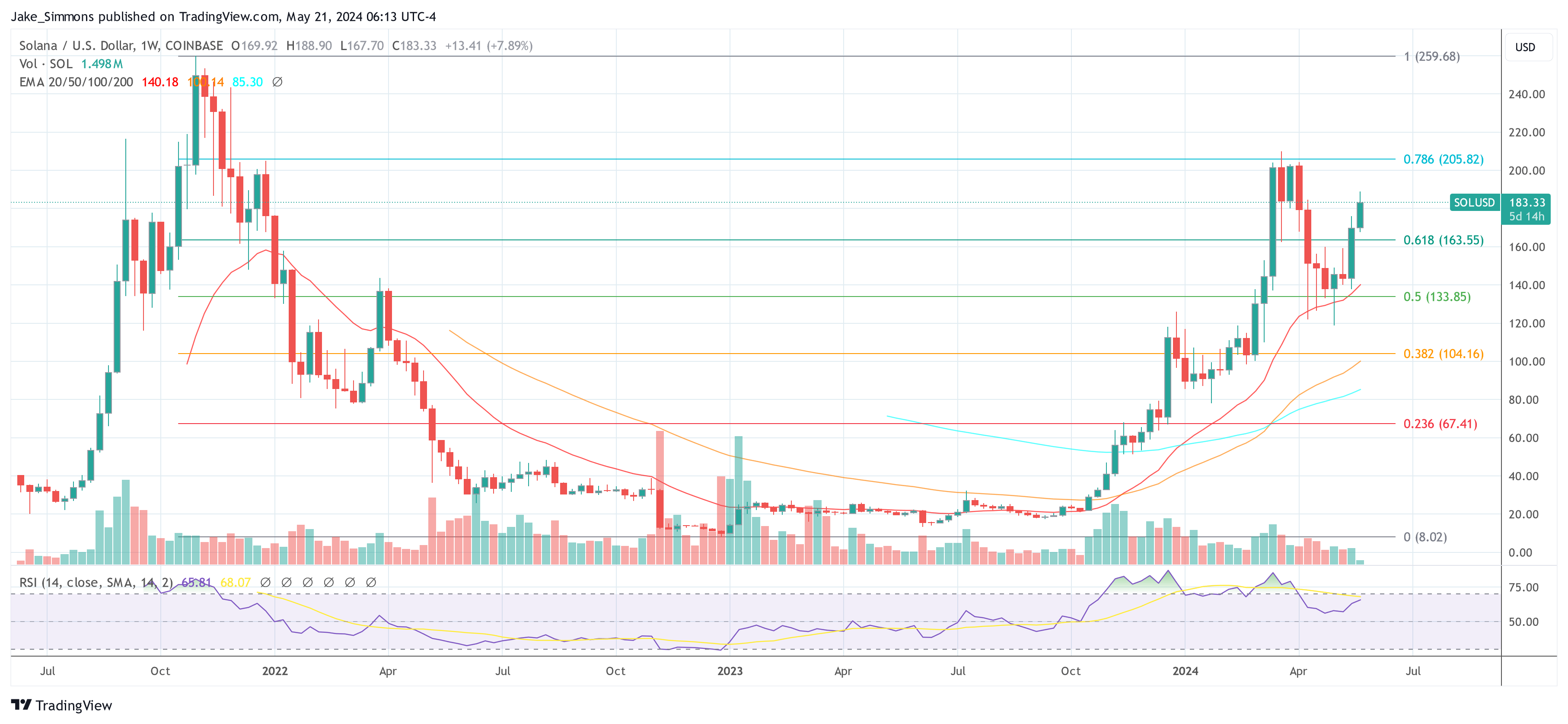This screenshot has height=724, width=1568.
Task: Click the low value L167.70
Action: [362, 46]
